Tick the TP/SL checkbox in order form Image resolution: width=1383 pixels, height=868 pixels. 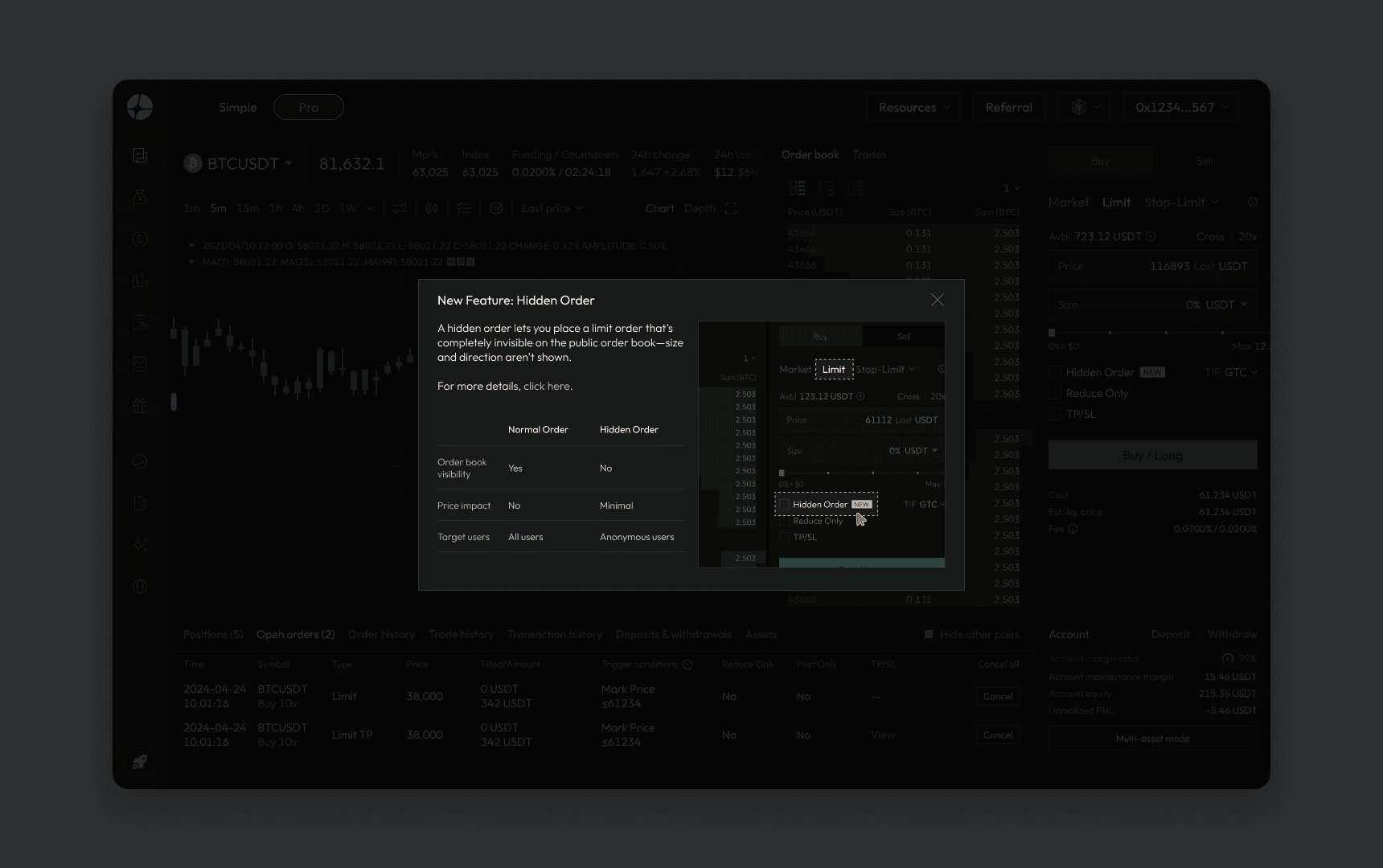point(1055,414)
